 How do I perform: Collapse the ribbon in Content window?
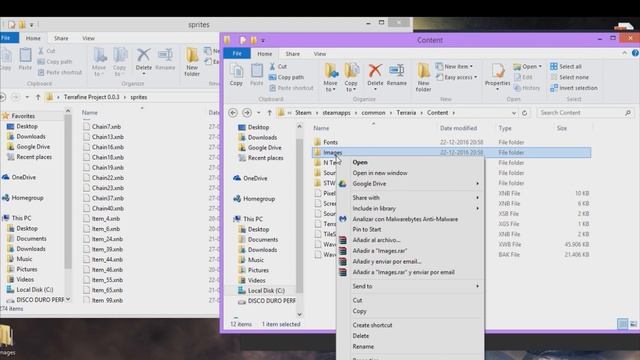click(624, 53)
